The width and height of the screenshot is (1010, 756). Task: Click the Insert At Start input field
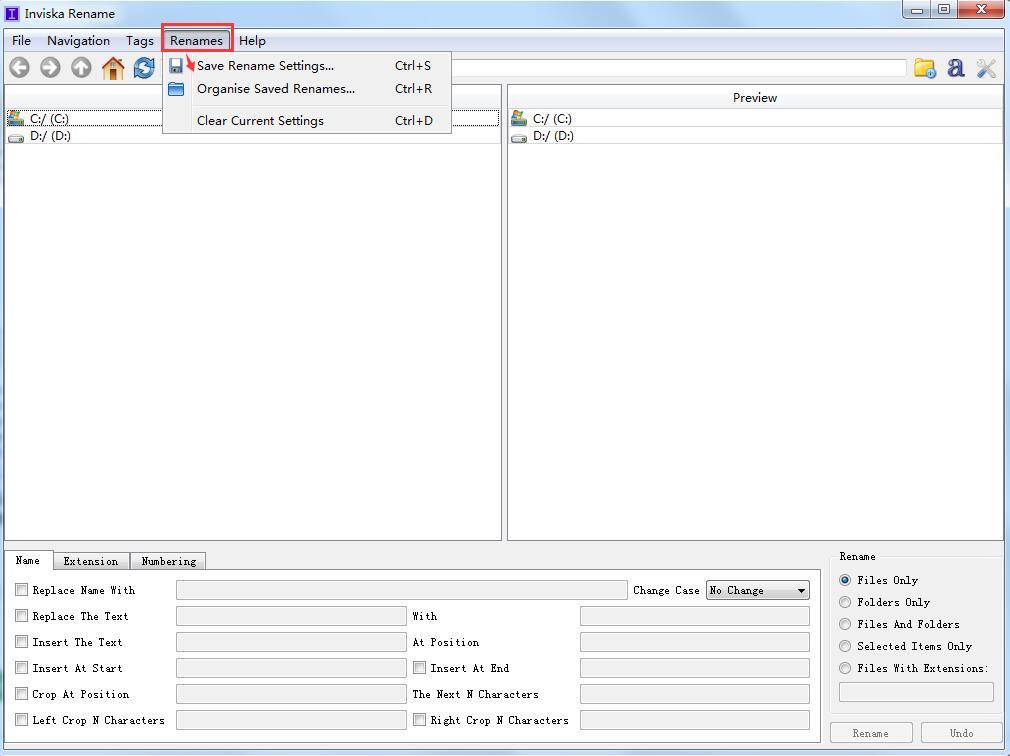(x=291, y=668)
